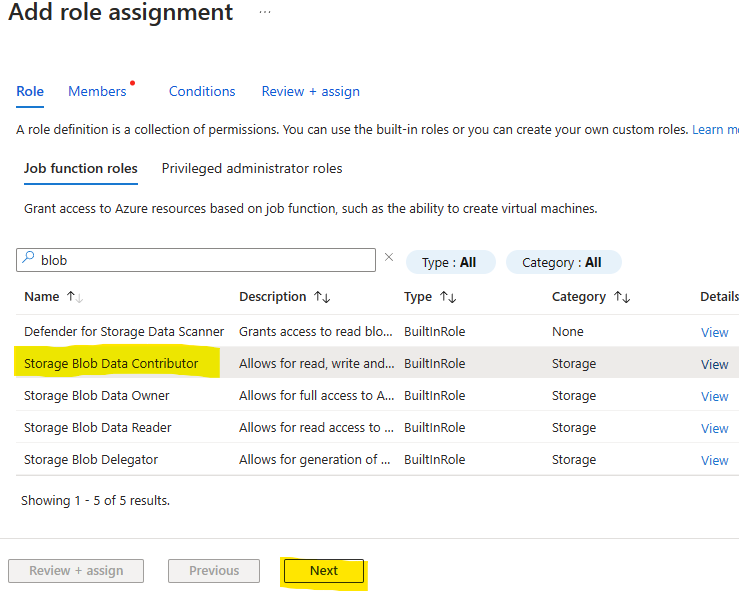Select the Defender for Storage Data Scanner role
Viewport: 739px width, 592px height.
(x=124, y=332)
